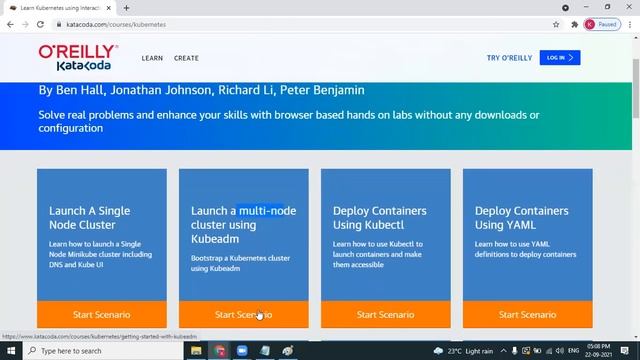
Task: Click 'Bootstrap a Kubernetes cluster using Kubeadm' text
Action: 240,263
